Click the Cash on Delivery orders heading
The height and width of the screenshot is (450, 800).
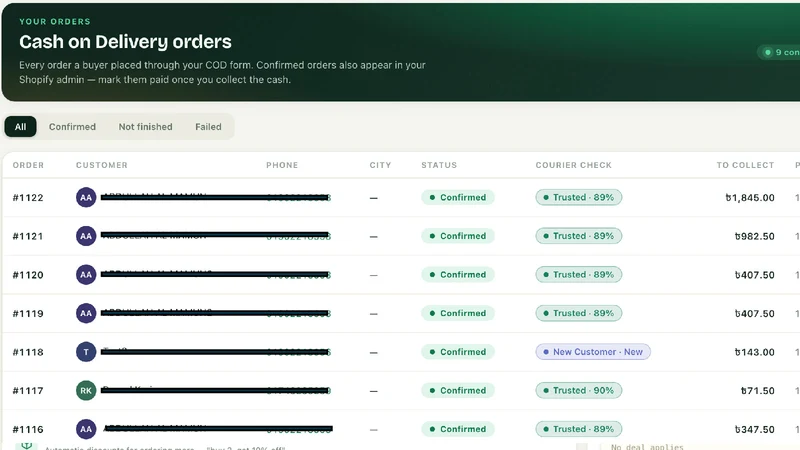126,42
